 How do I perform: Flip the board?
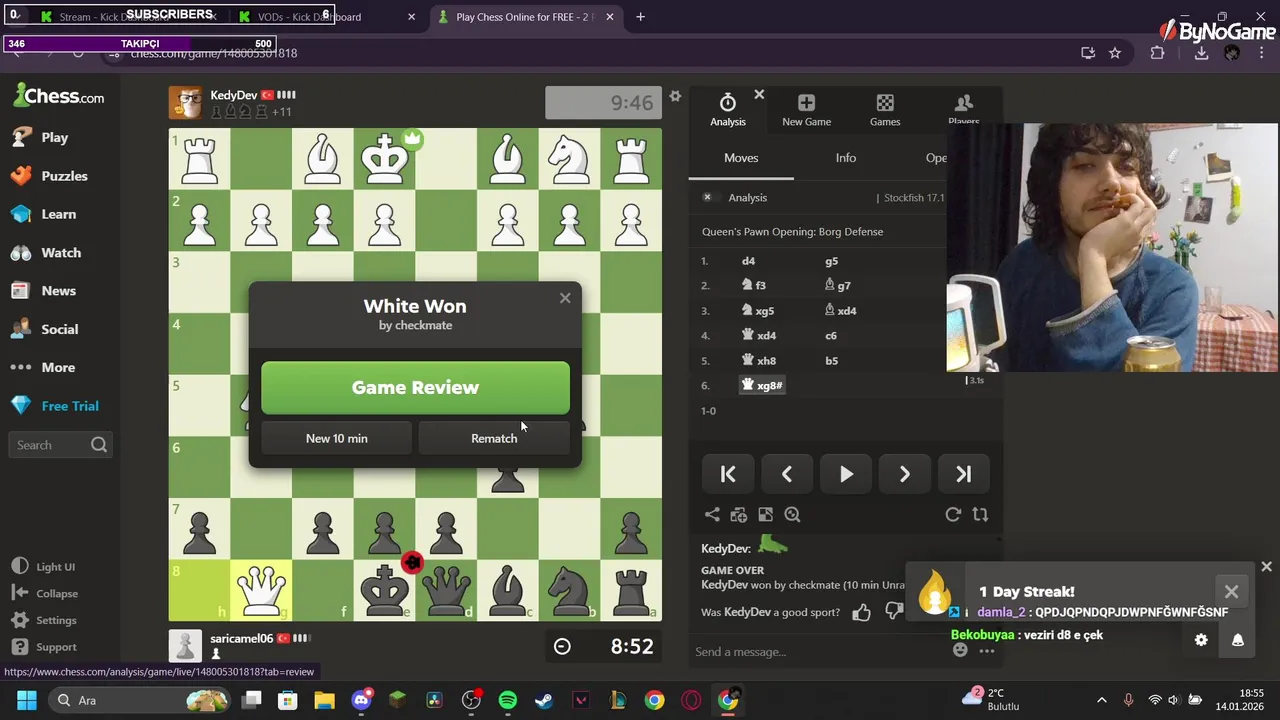[980, 514]
